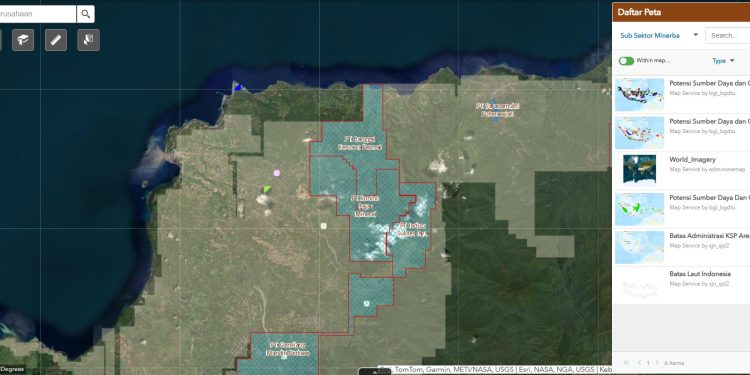Open the graduation cap tool
Screen dimensions: 750x375
tap(23, 40)
